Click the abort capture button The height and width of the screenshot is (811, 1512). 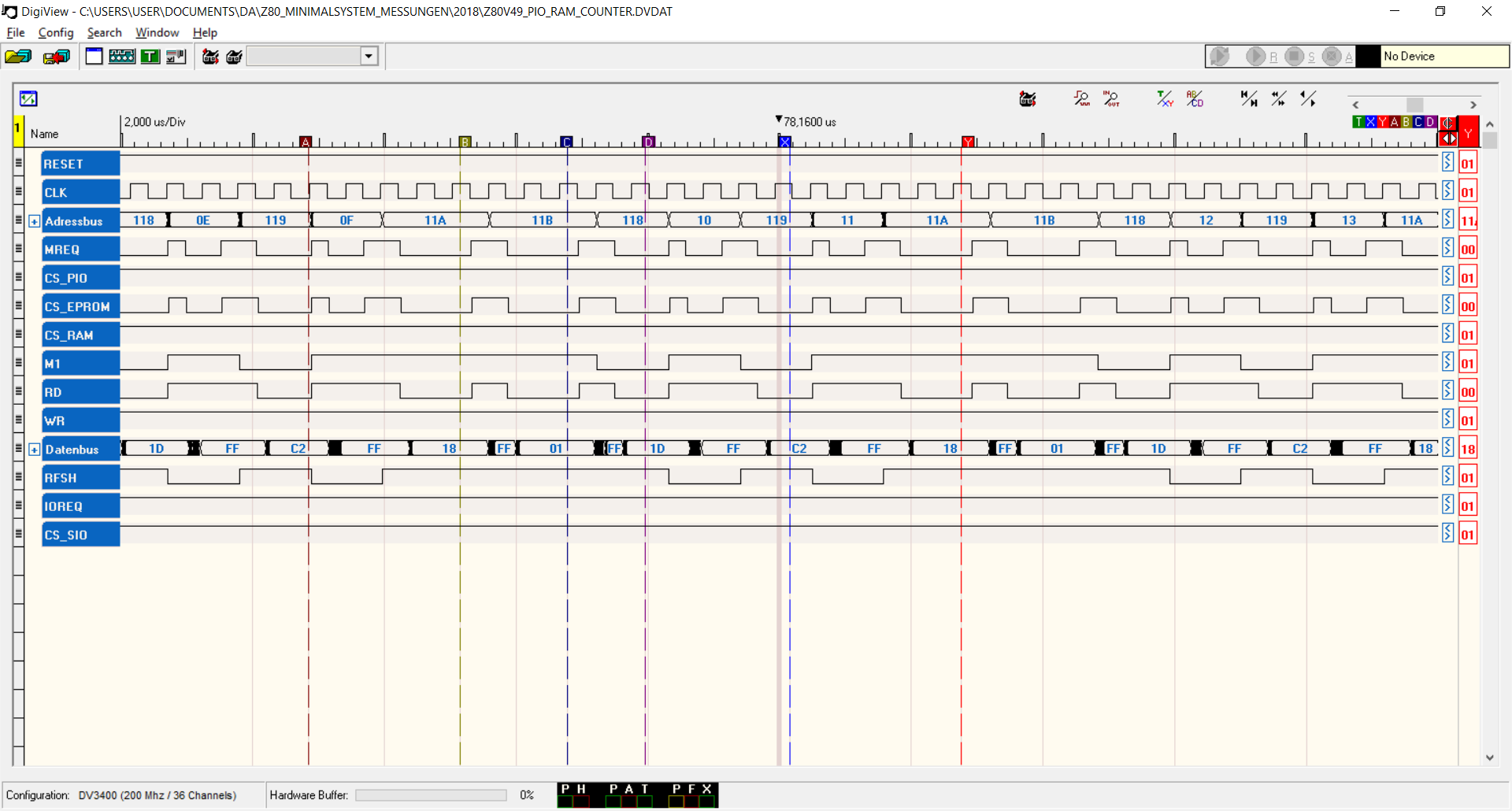tap(1332, 56)
